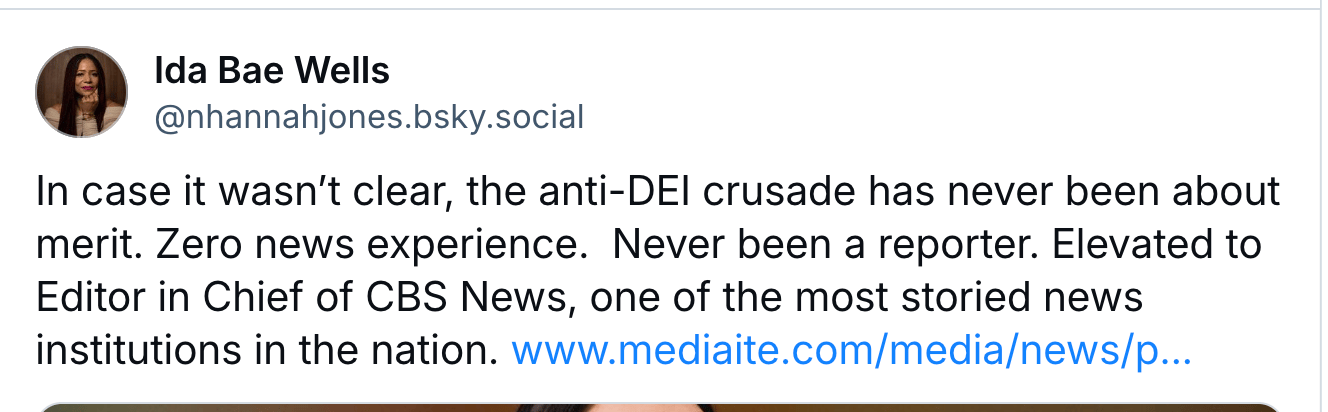The height and width of the screenshot is (412, 1328).
Task: Click the words "institutions in the nation"
Action: (266, 350)
